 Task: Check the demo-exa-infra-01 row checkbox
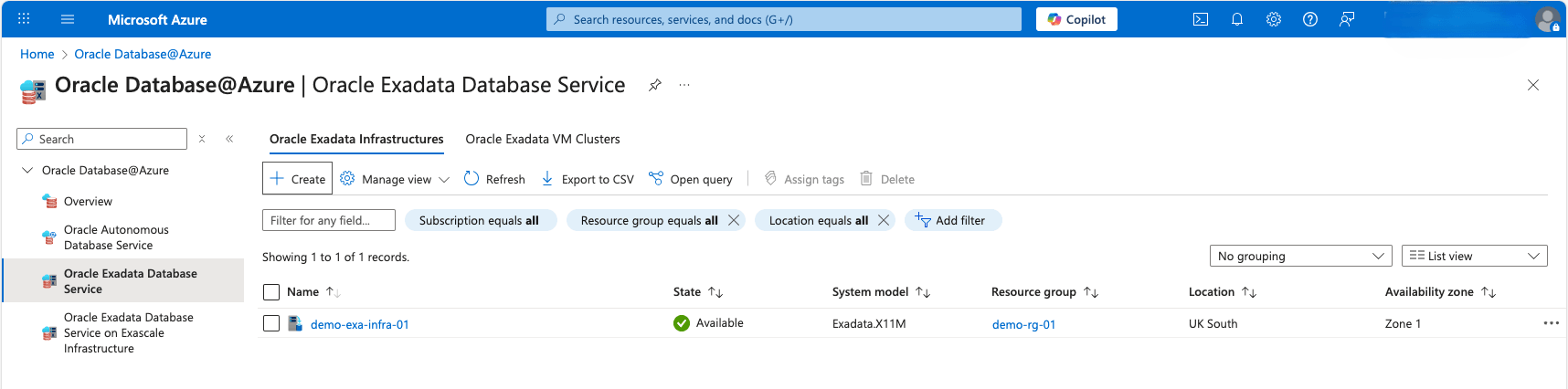point(271,323)
